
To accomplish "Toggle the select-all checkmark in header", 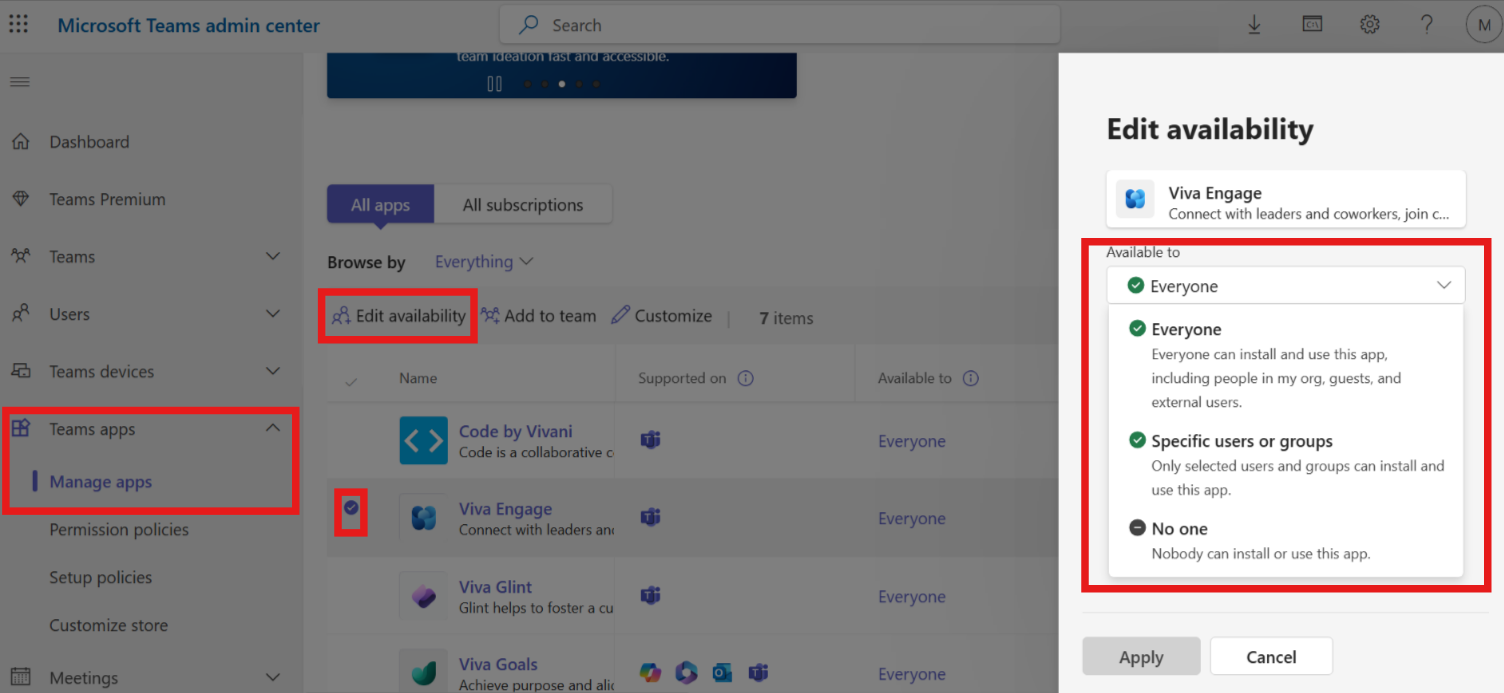I will 350,381.
